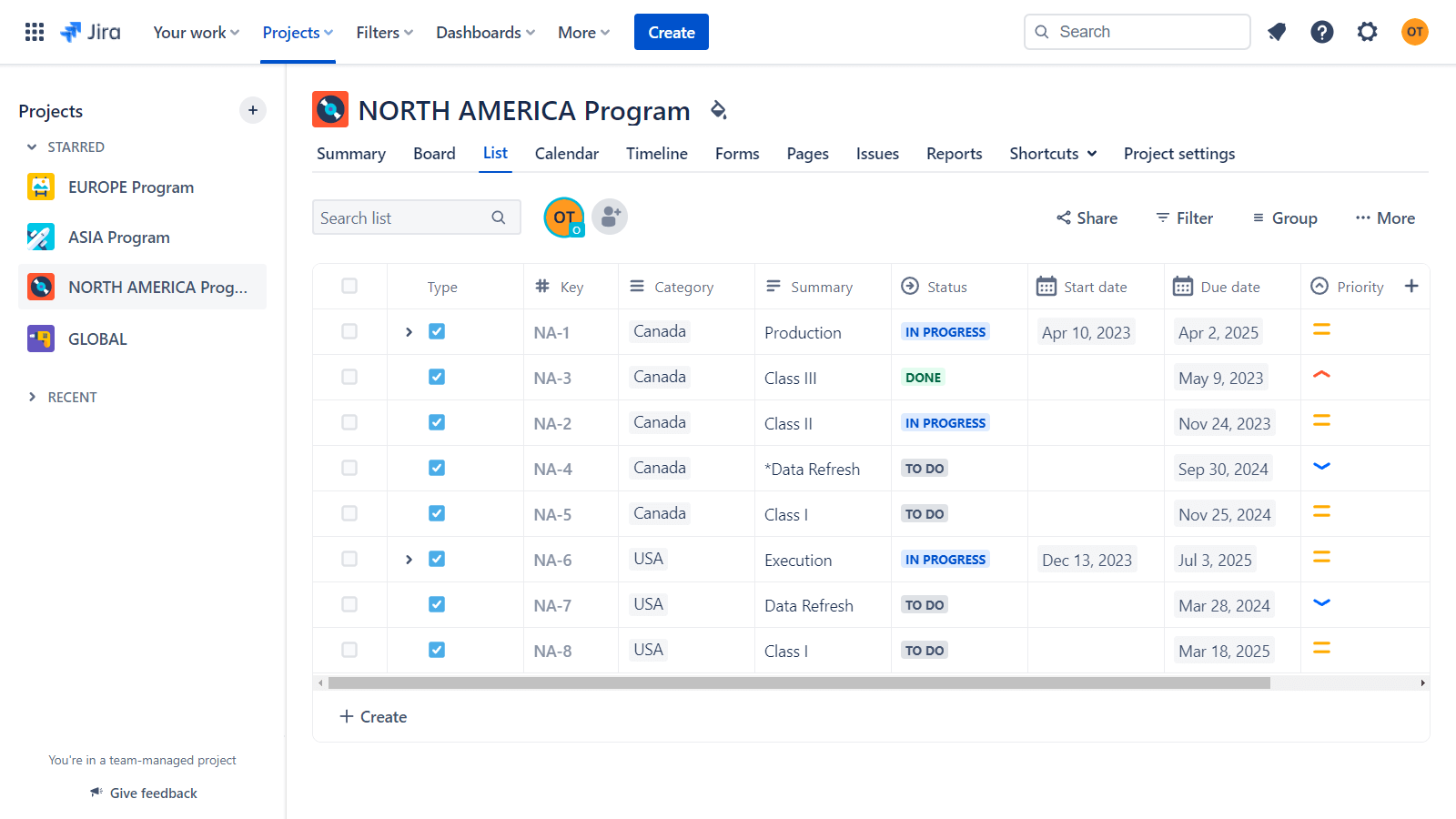Expand the NA-6 Execution row chevron
The image size is (1456, 819).
point(408,559)
